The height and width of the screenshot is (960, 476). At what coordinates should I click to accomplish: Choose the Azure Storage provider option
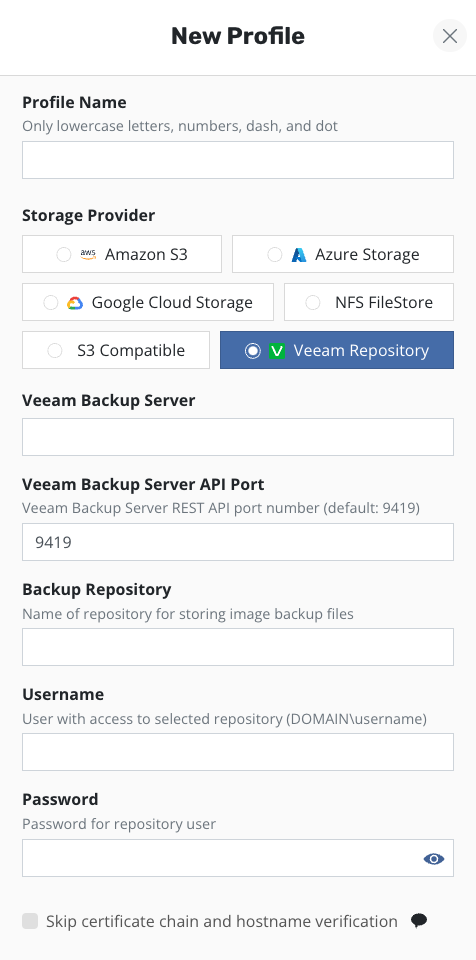coord(343,254)
